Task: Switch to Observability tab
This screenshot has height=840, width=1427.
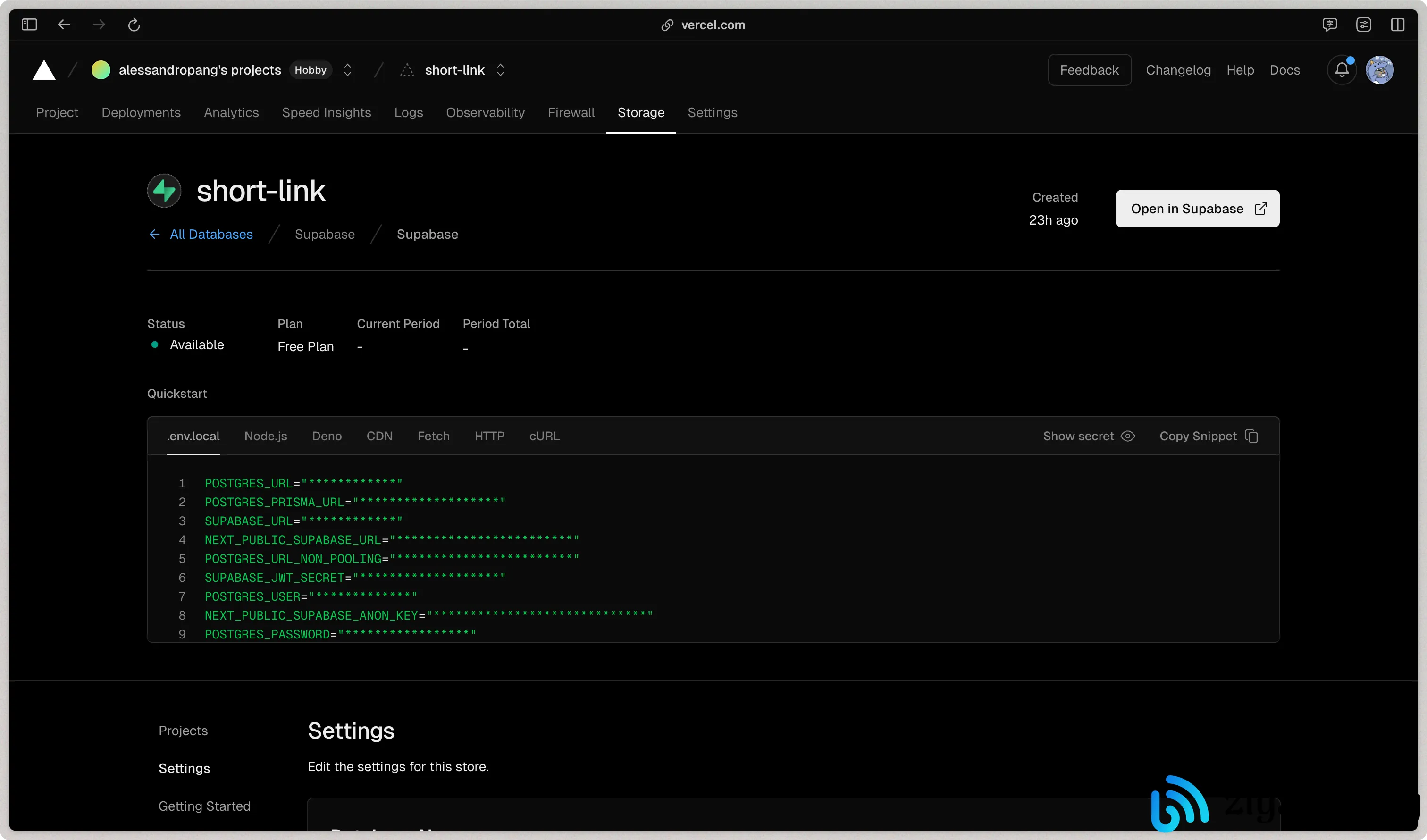Action: [x=485, y=113]
